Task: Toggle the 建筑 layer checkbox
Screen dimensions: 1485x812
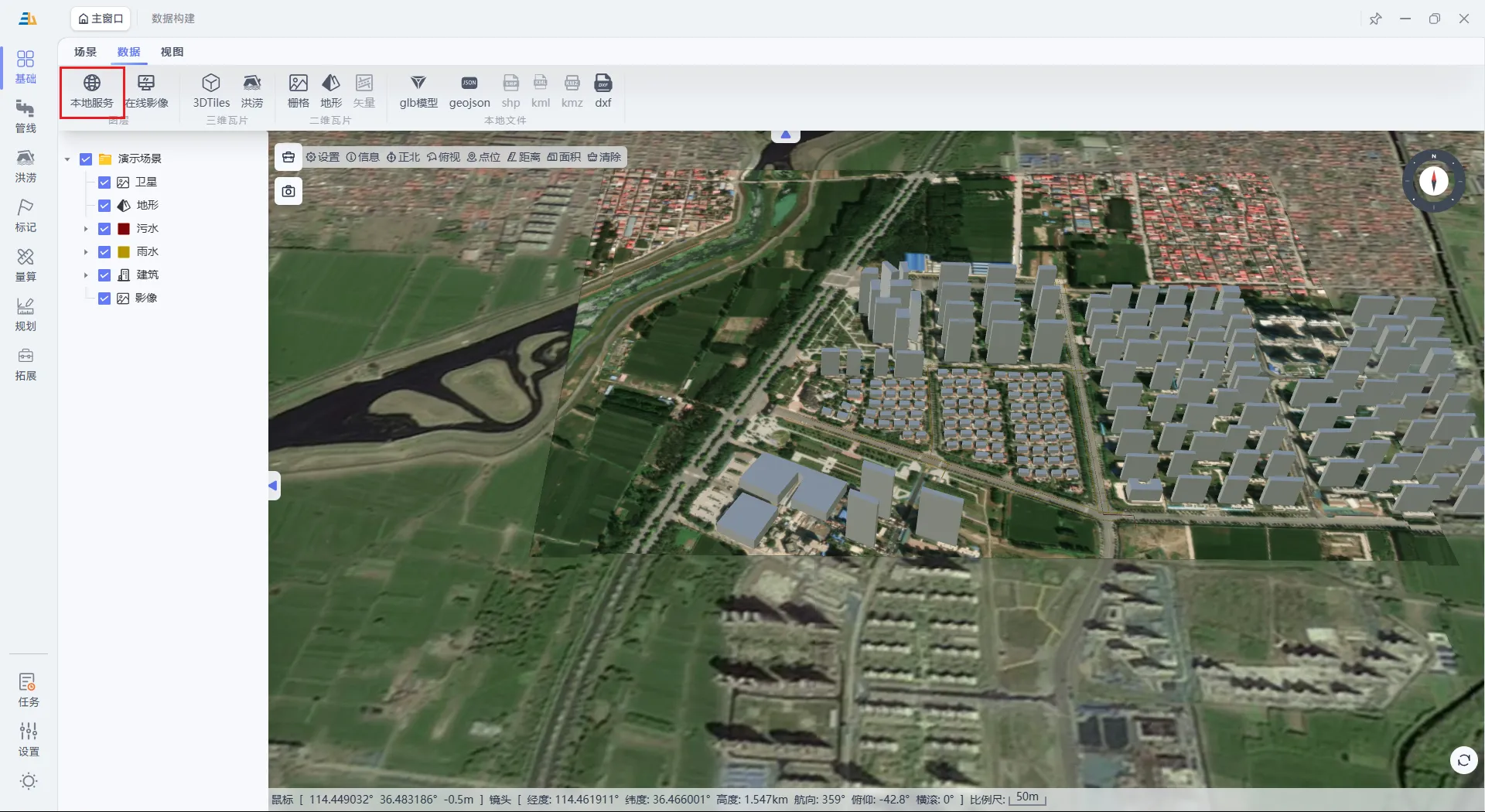Action: tap(104, 275)
